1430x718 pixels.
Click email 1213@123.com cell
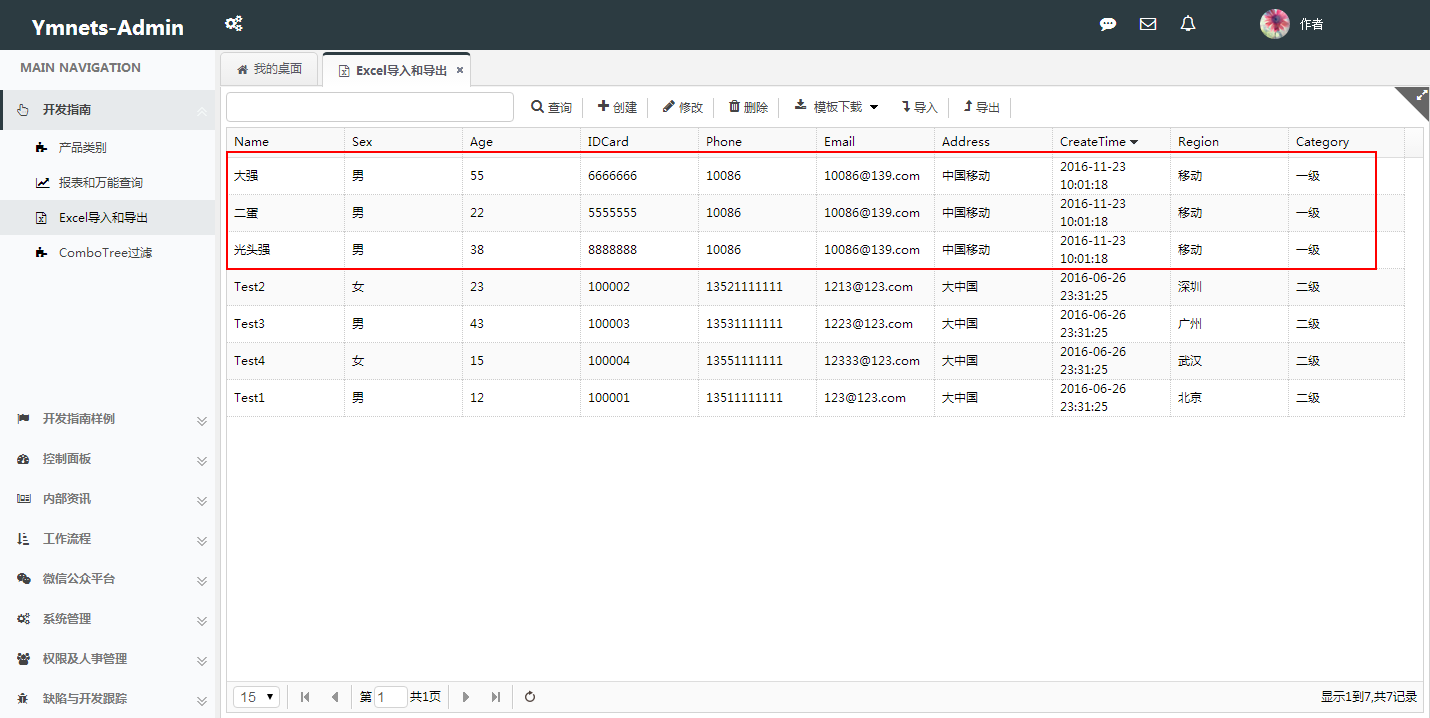[x=876, y=287]
